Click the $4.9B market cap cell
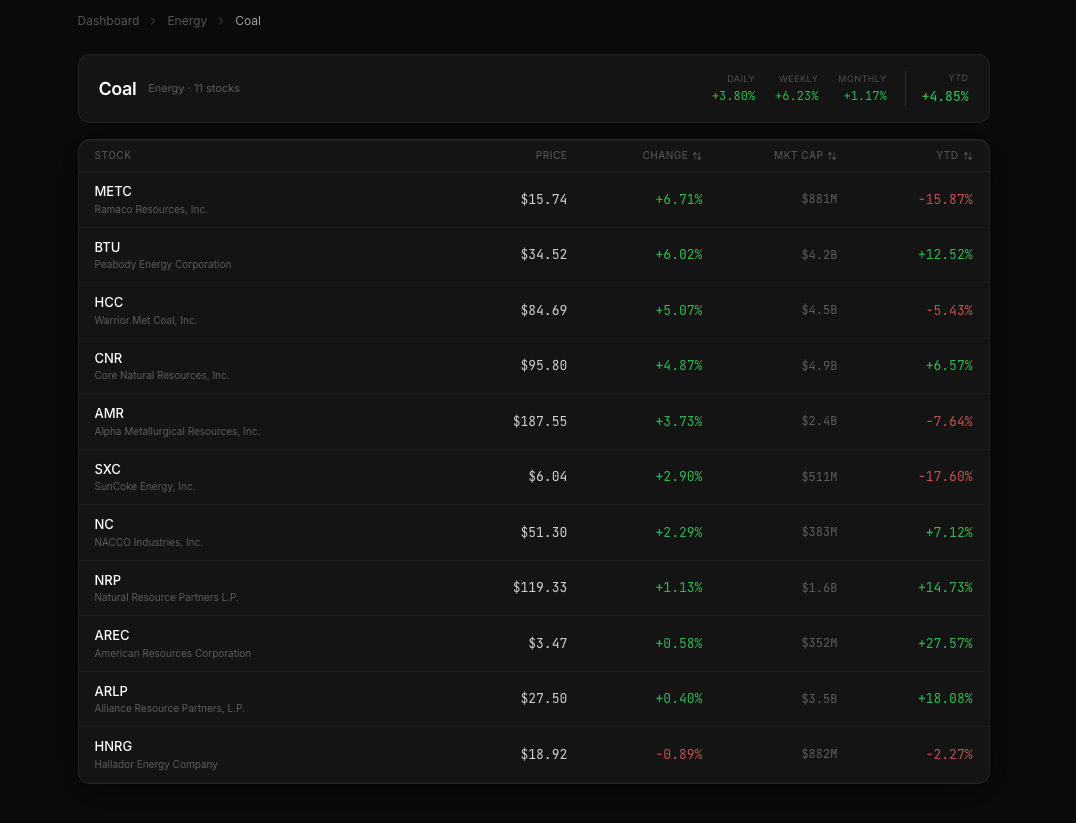 [819, 366]
